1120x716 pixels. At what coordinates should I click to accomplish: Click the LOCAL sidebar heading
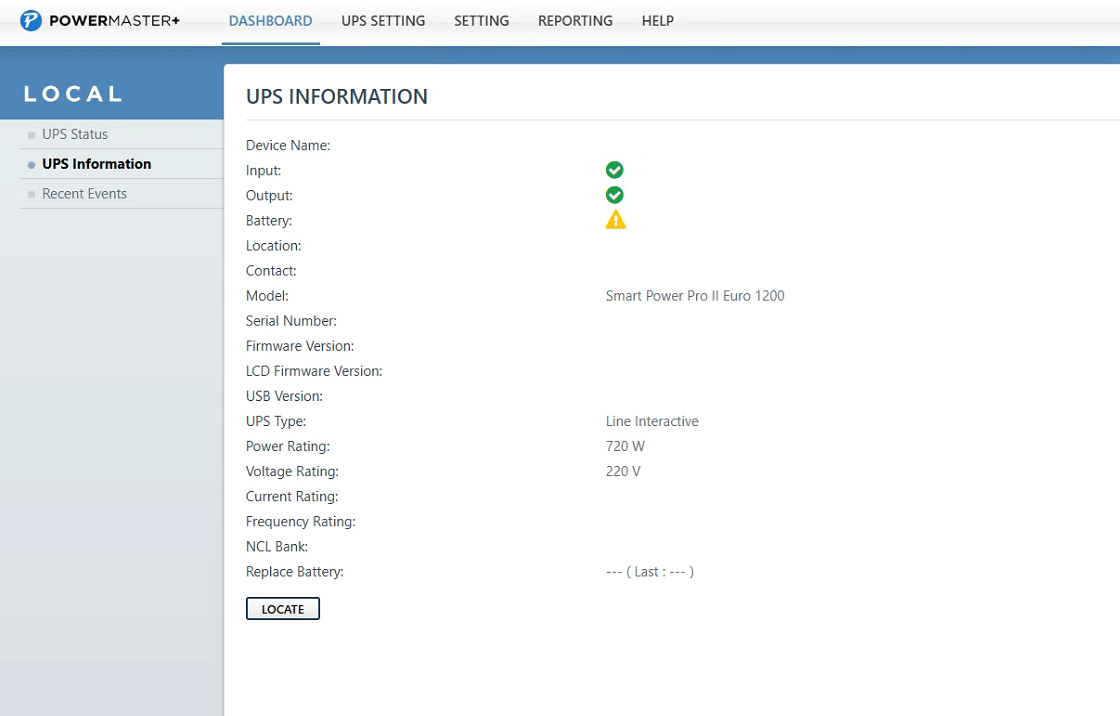point(73,94)
